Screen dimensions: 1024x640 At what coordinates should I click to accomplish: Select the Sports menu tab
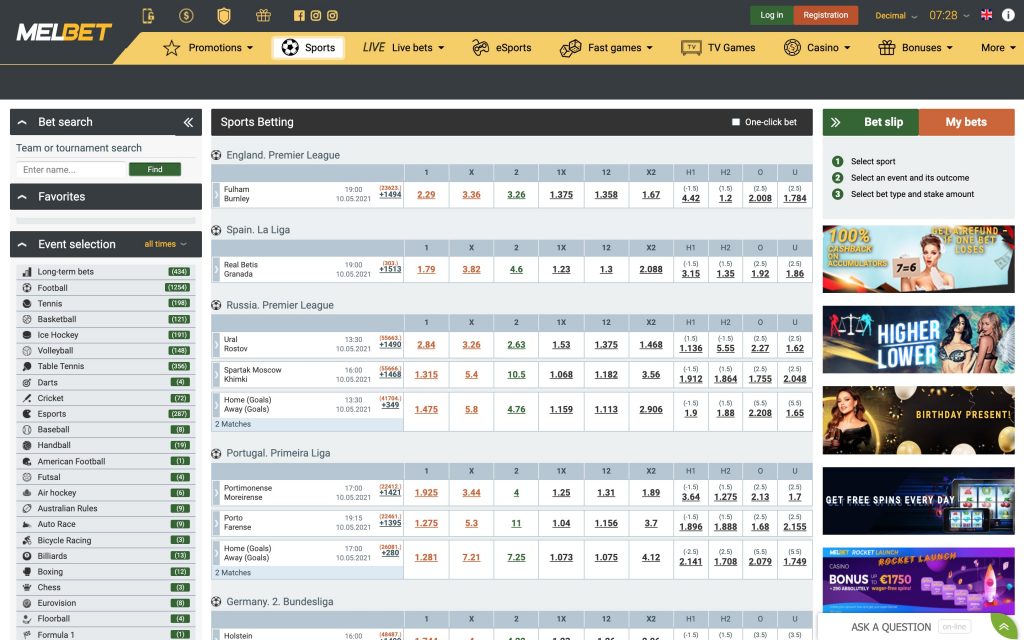click(x=308, y=48)
